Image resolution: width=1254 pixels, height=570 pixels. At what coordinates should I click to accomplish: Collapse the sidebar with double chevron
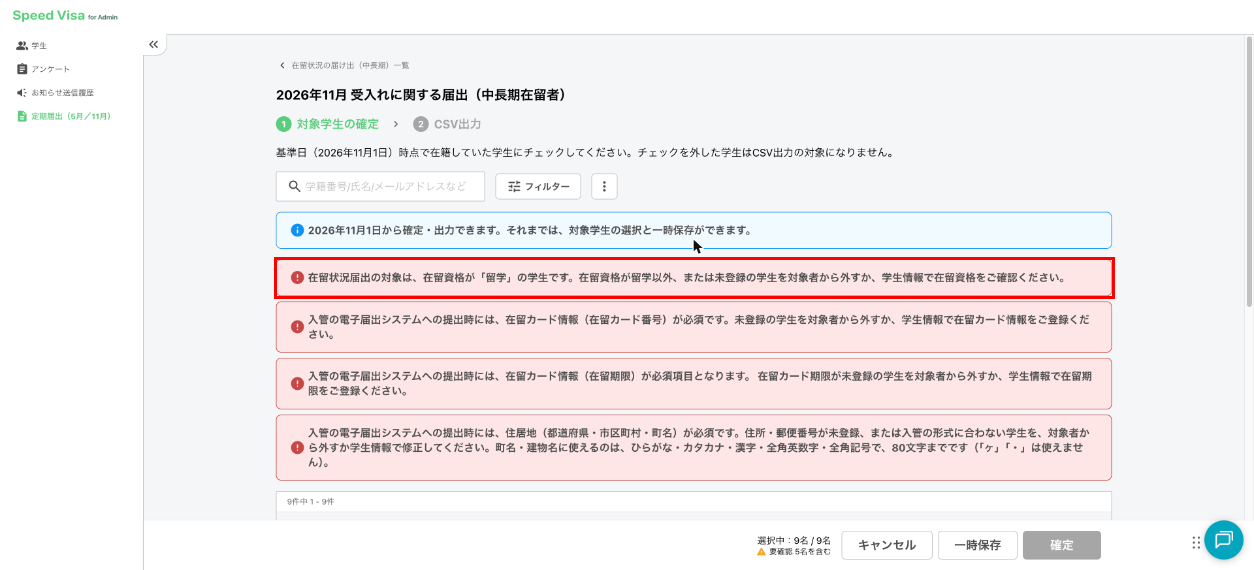coord(153,44)
